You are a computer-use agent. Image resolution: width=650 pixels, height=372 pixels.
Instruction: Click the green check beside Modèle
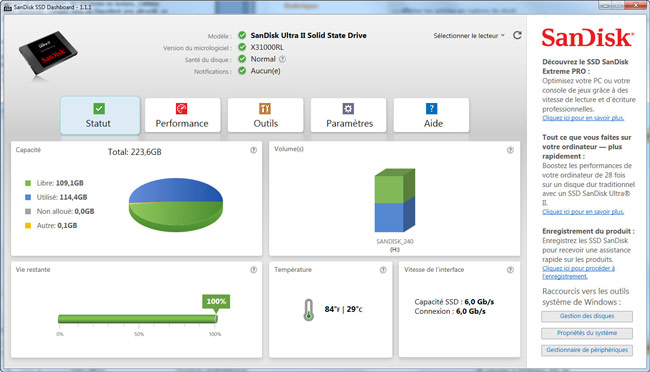pos(242,35)
